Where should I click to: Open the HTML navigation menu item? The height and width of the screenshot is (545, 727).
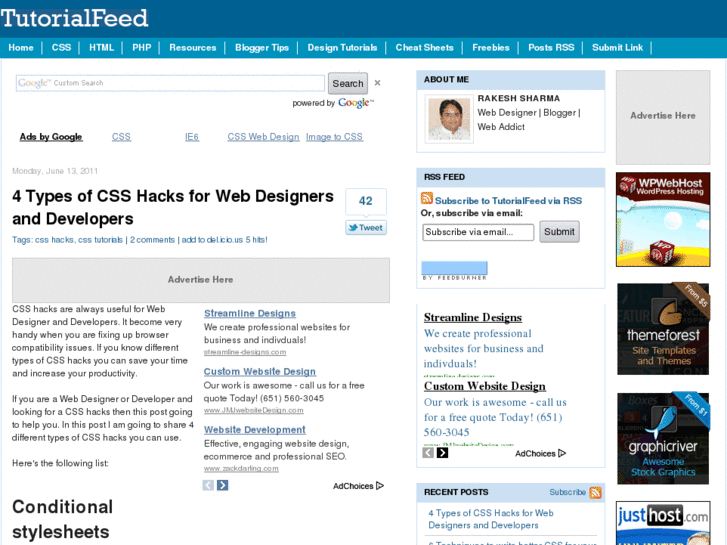click(102, 48)
